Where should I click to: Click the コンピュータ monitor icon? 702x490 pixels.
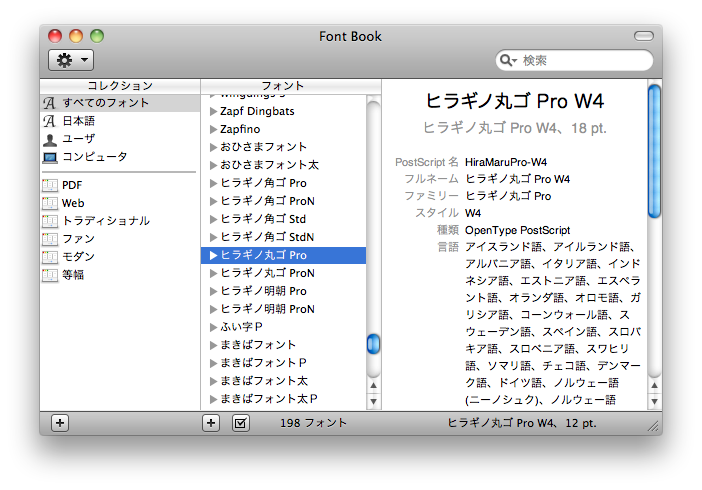tap(50, 157)
